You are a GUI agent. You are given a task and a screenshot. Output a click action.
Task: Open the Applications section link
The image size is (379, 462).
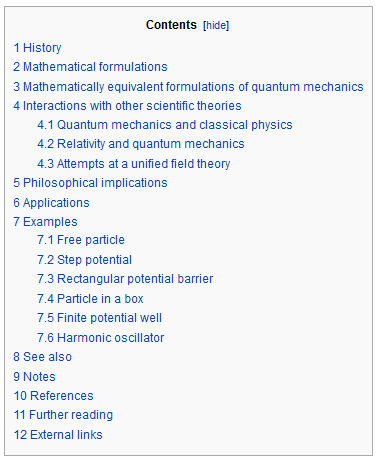[51, 203]
